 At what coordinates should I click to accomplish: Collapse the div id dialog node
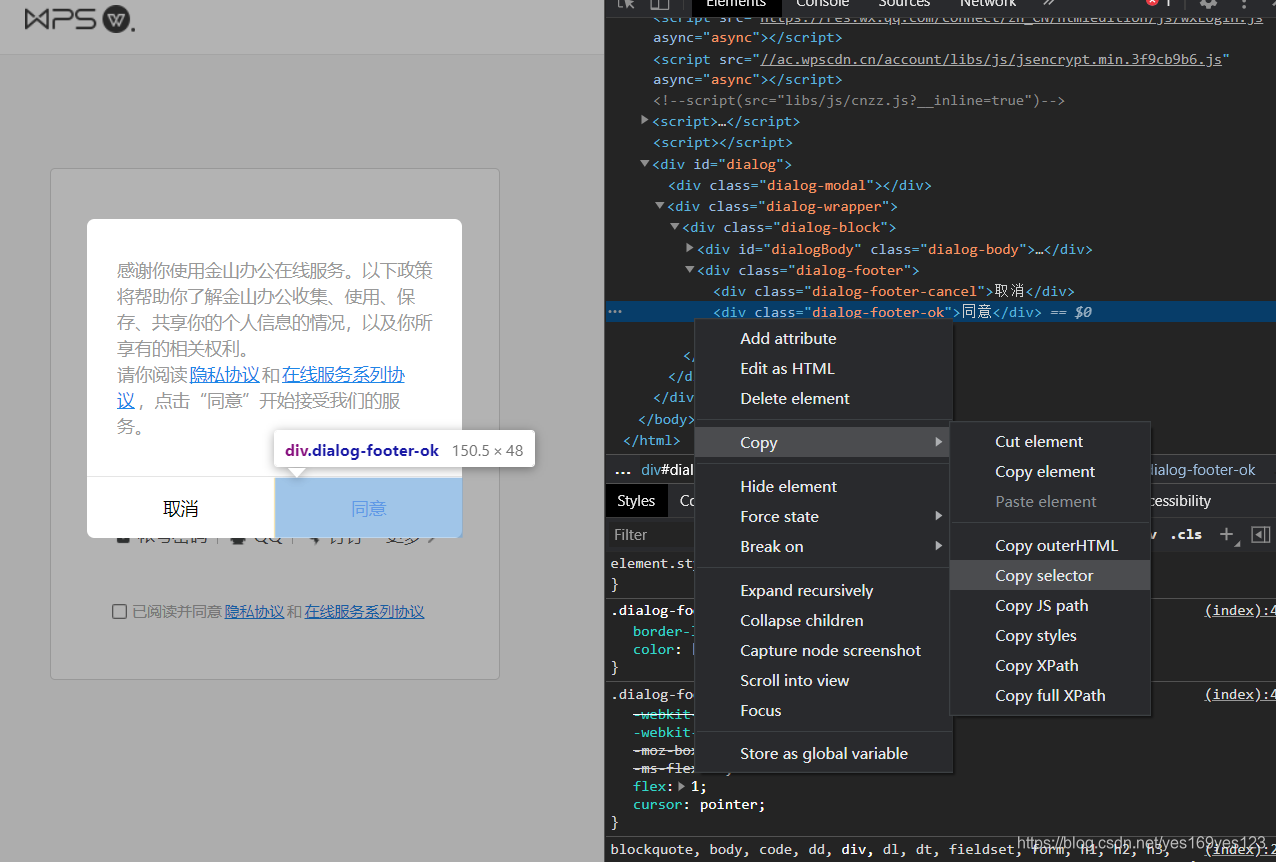click(x=645, y=164)
